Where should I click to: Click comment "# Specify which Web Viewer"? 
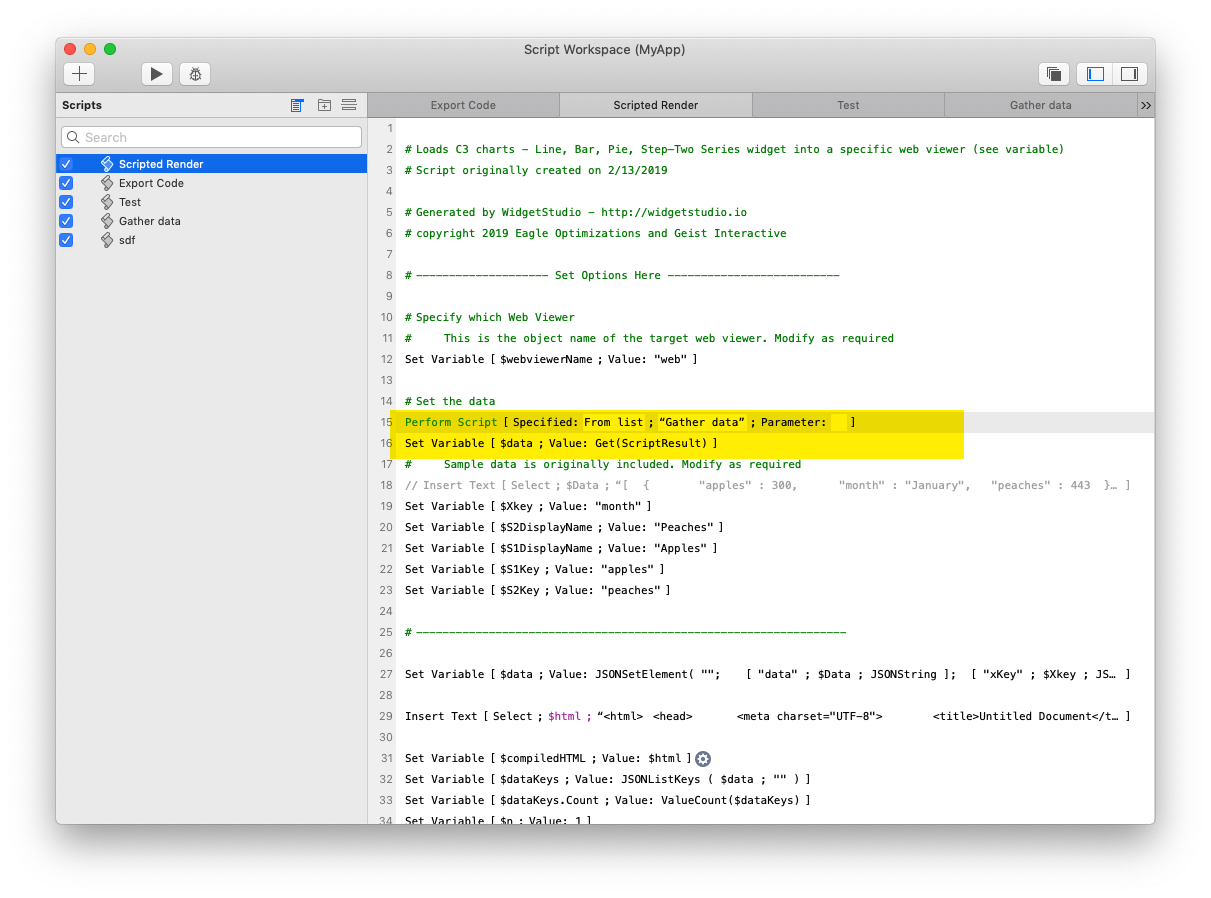point(490,317)
